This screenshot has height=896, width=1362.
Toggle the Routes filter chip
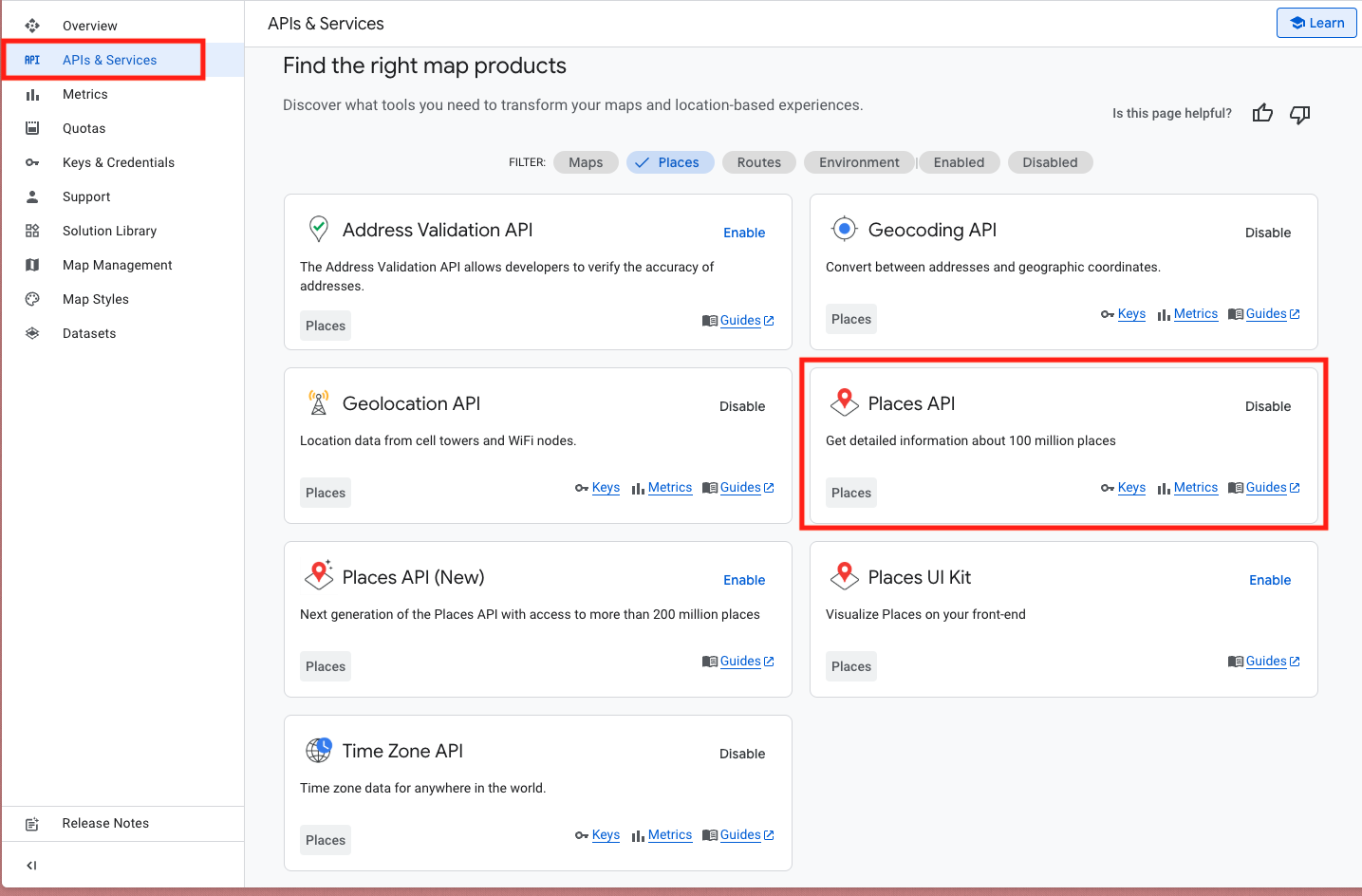[x=758, y=162]
